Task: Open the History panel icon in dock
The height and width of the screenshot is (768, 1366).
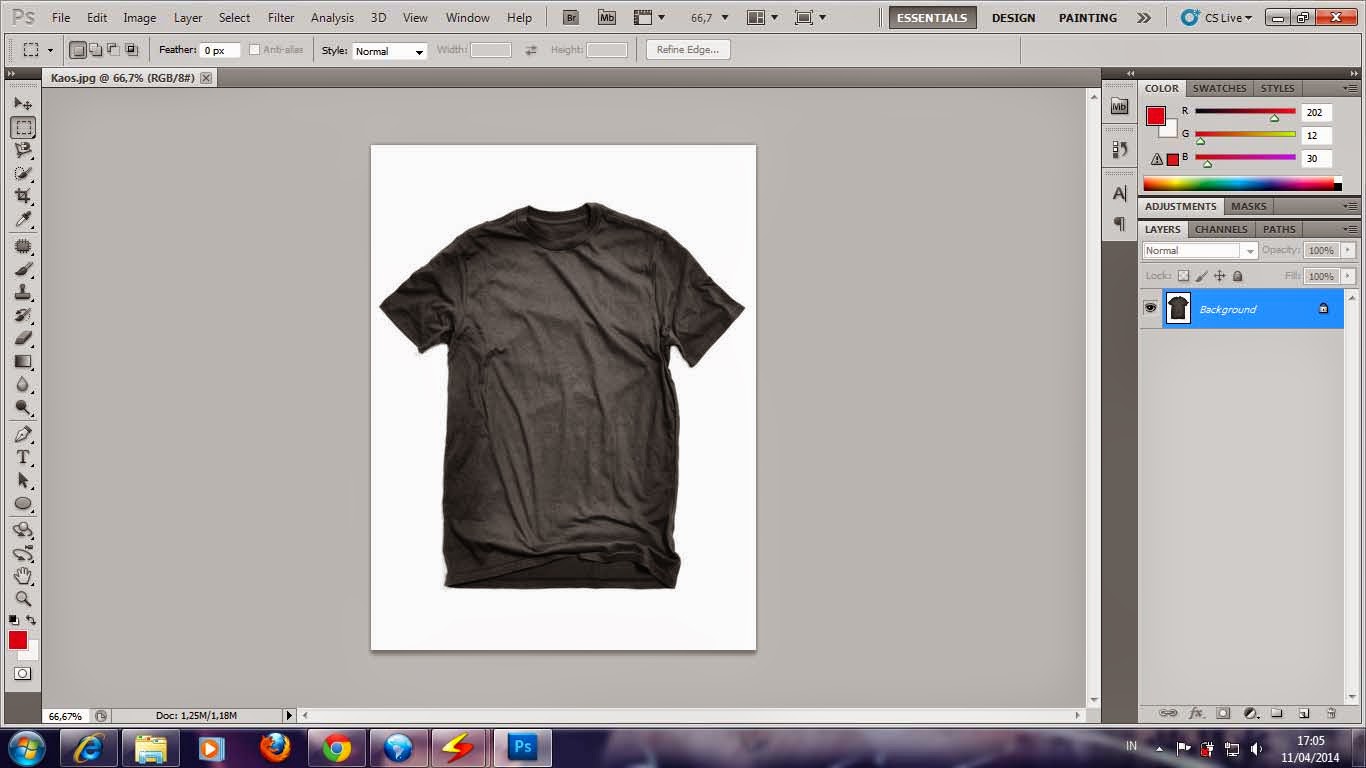Action: (x=1119, y=149)
